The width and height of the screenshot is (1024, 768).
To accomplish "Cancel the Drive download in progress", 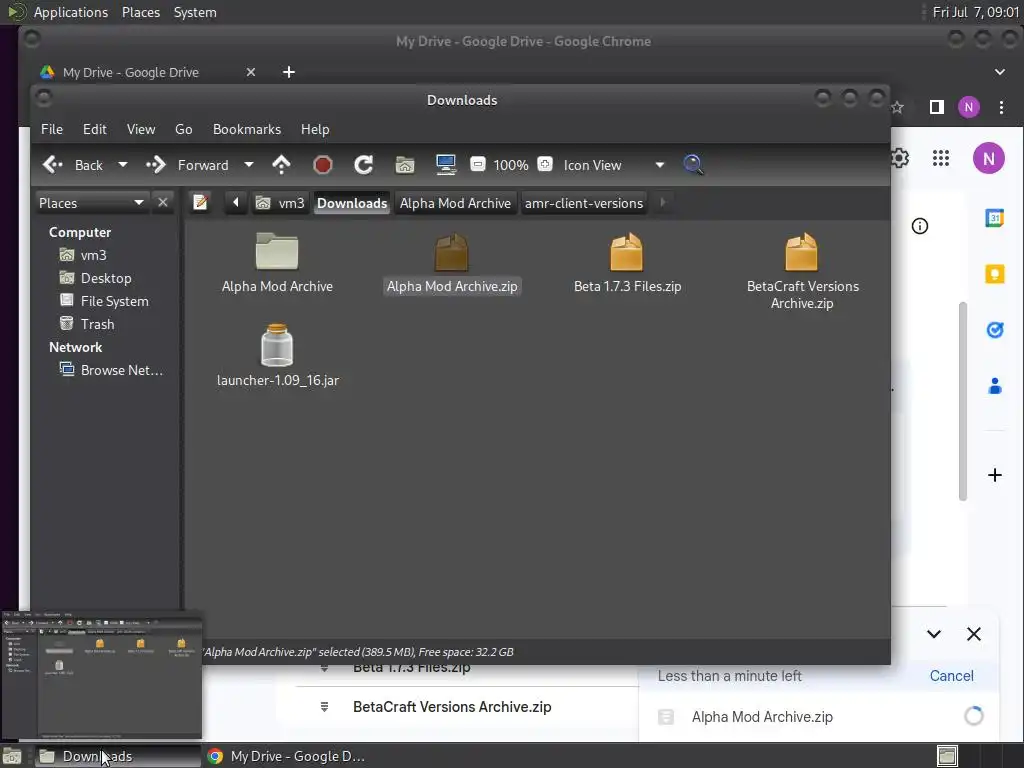I will point(952,676).
